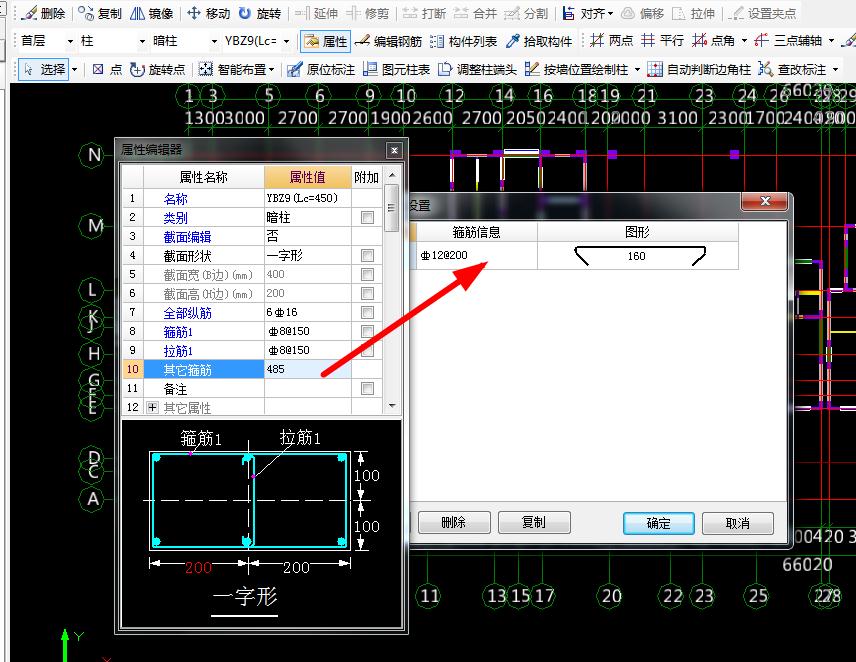This screenshot has height=662, width=856.
Task: Open the 首层 floor dropdown
Action: (70, 41)
